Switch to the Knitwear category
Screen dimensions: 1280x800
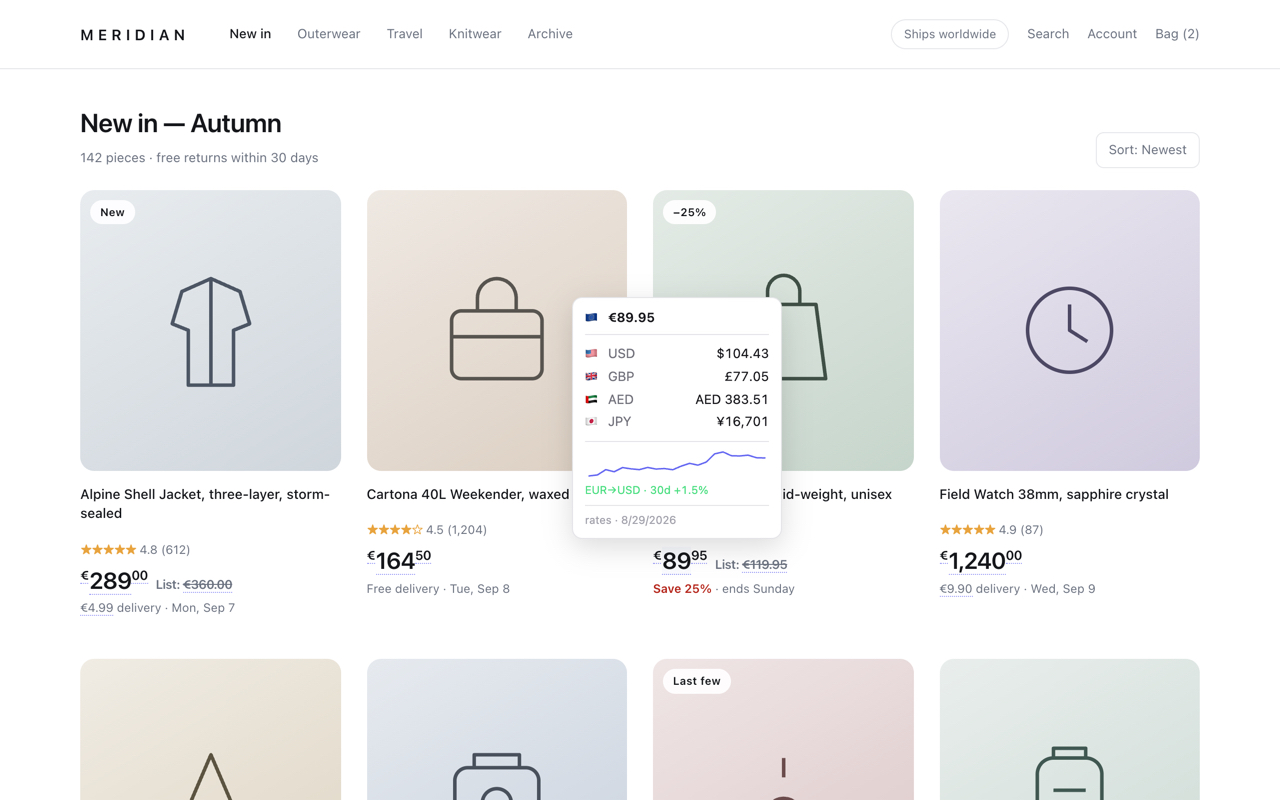[475, 34]
